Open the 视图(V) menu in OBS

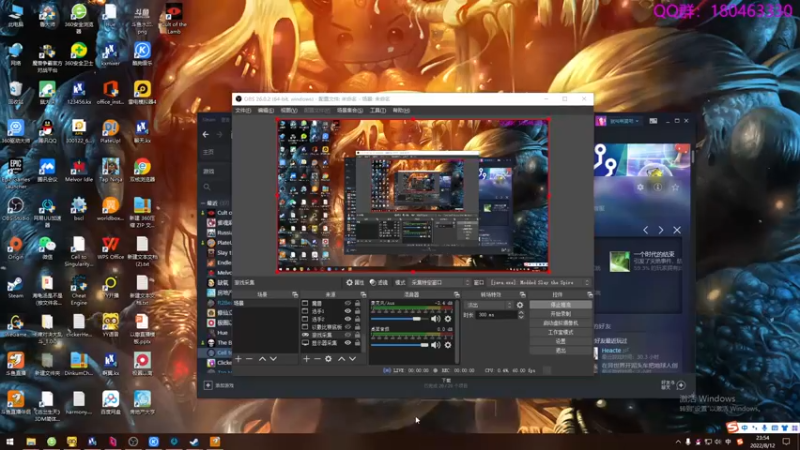(288, 110)
